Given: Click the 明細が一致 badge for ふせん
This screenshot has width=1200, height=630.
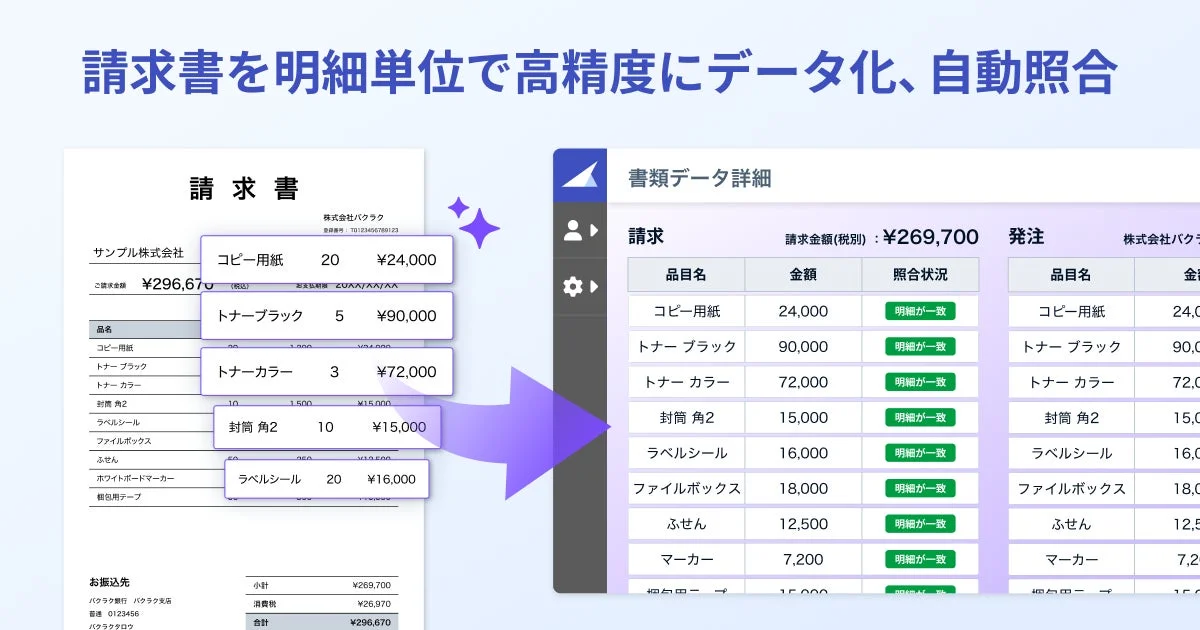Looking at the screenshot, I should (x=920, y=524).
